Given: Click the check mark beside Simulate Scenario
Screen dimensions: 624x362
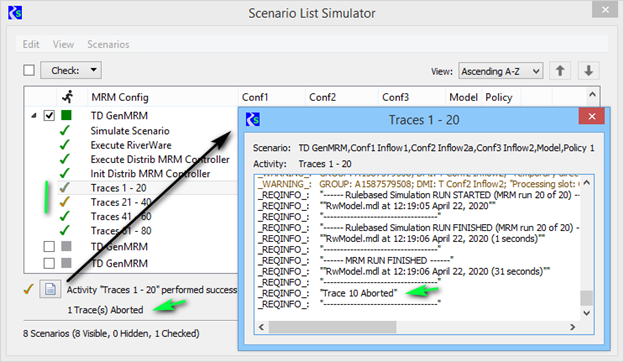Looking at the screenshot, I should click(x=64, y=130).
